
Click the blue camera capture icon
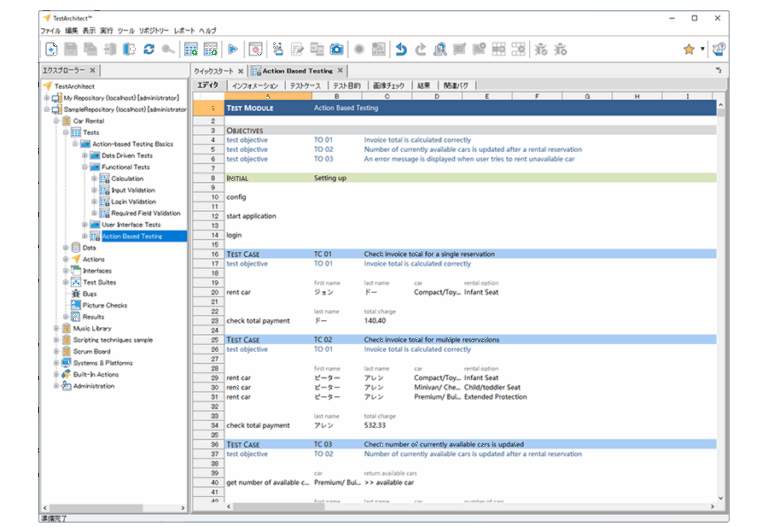pos(336,49)
